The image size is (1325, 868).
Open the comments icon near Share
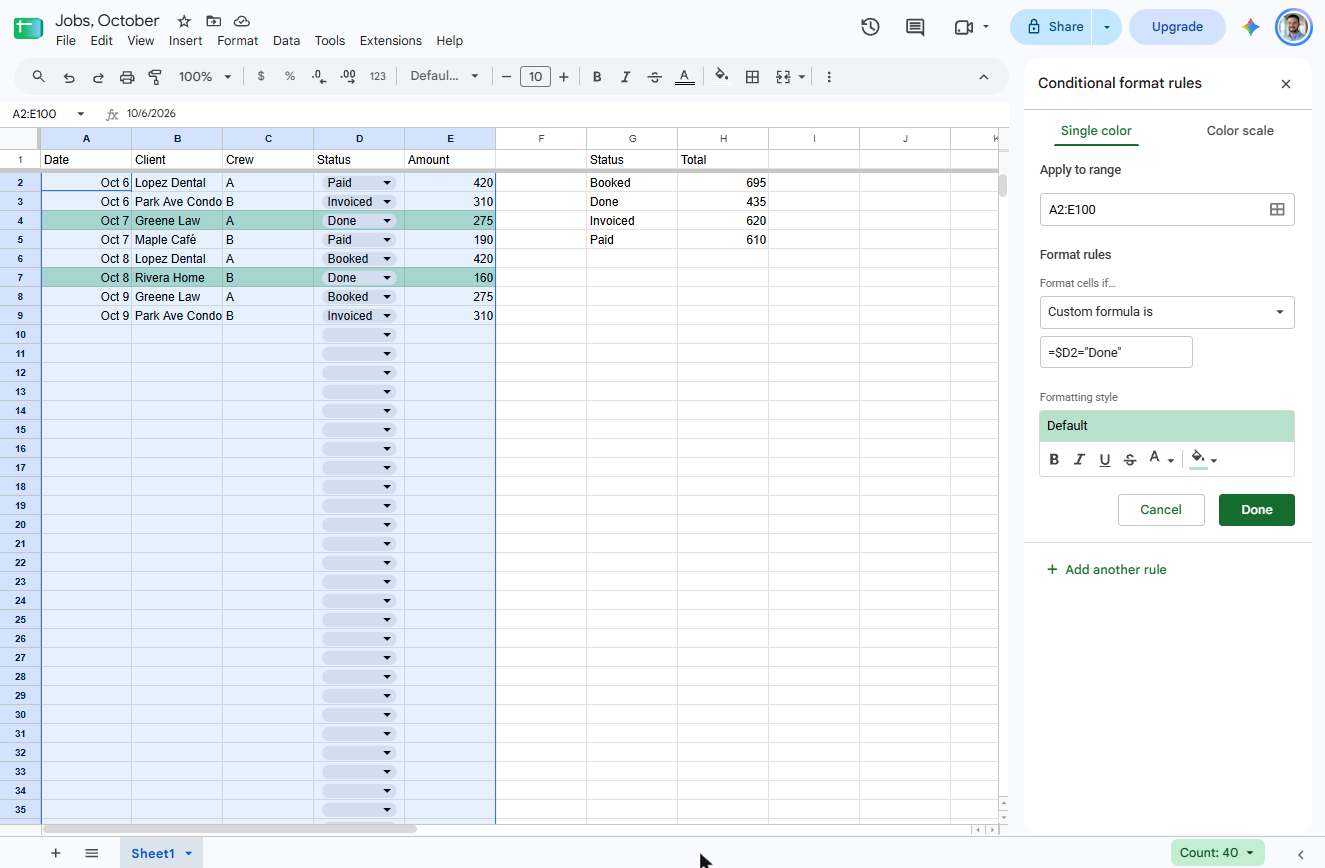915,27
